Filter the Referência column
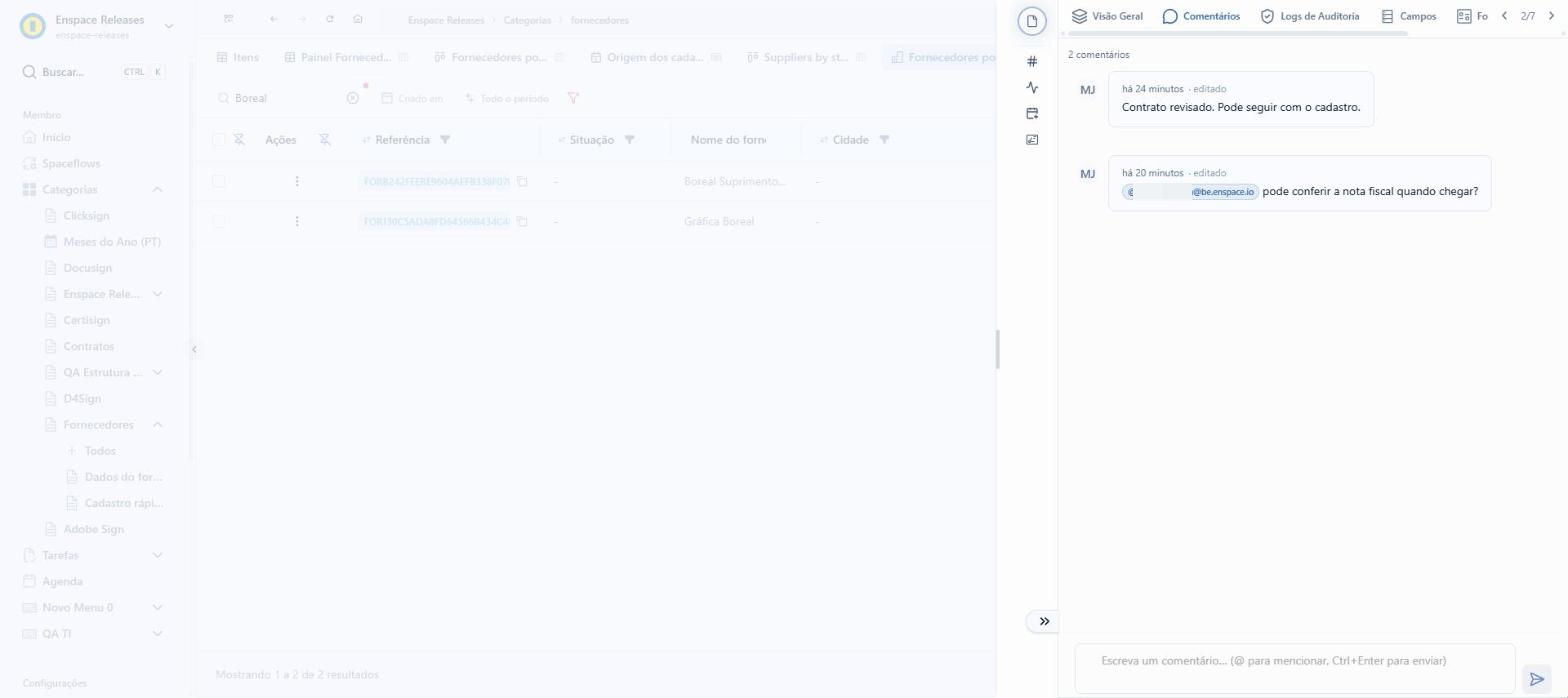 pyautogui.click(x=445, y=139)
